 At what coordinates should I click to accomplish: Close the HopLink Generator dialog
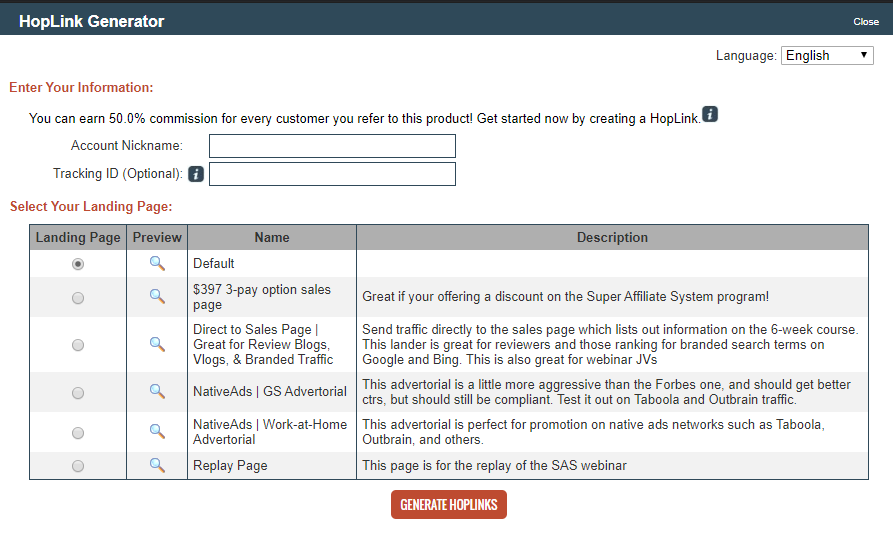[x=866, y=22]
